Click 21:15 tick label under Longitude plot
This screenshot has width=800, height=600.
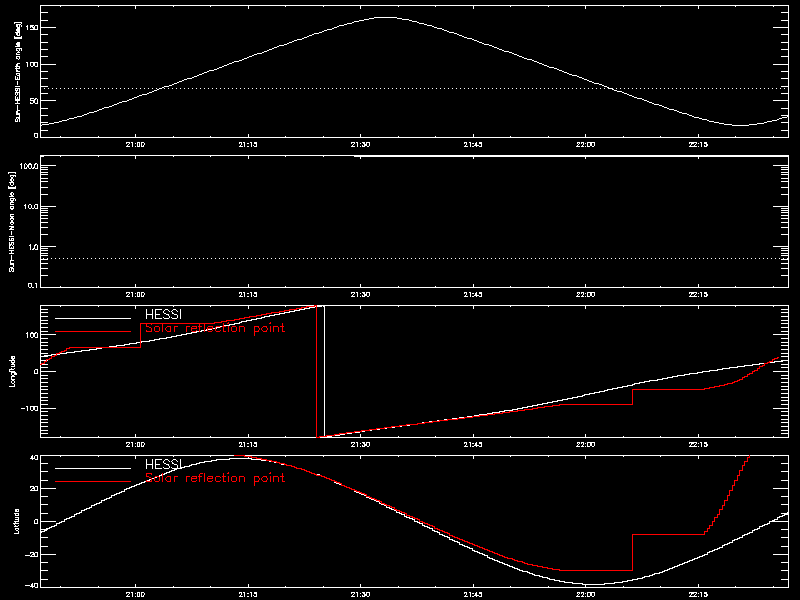(x=248, y=444)
